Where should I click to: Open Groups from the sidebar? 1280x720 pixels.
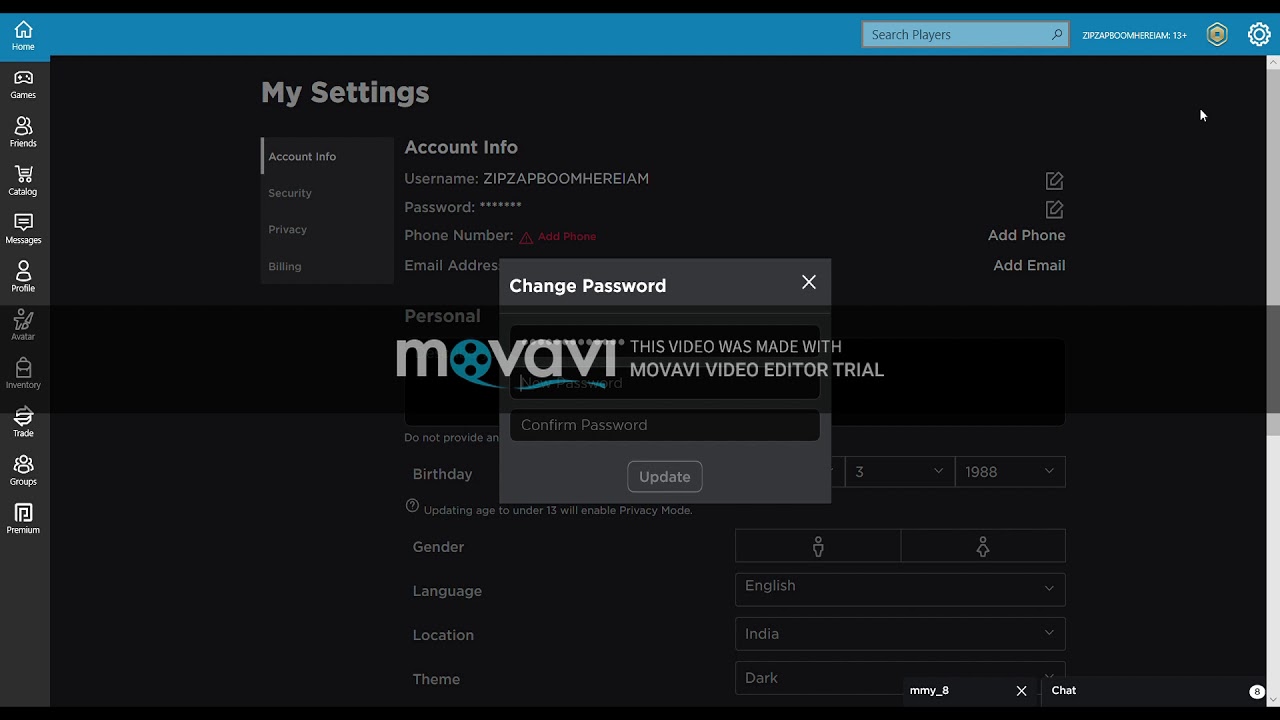pyautogui.click(x=23, y=470)
